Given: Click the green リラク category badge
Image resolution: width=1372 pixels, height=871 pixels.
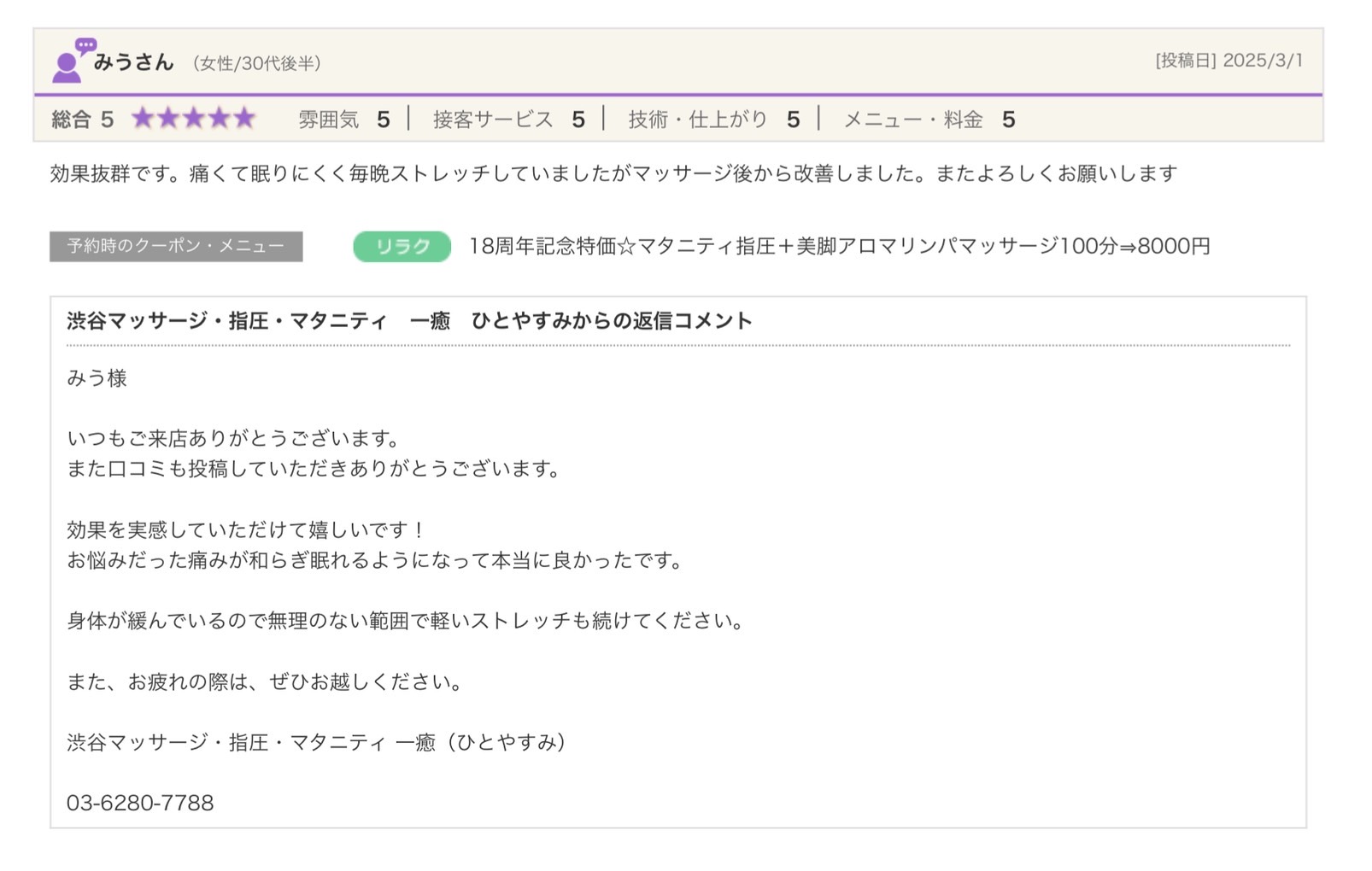Looking at the screenshot, I should (x=402, y=246).
